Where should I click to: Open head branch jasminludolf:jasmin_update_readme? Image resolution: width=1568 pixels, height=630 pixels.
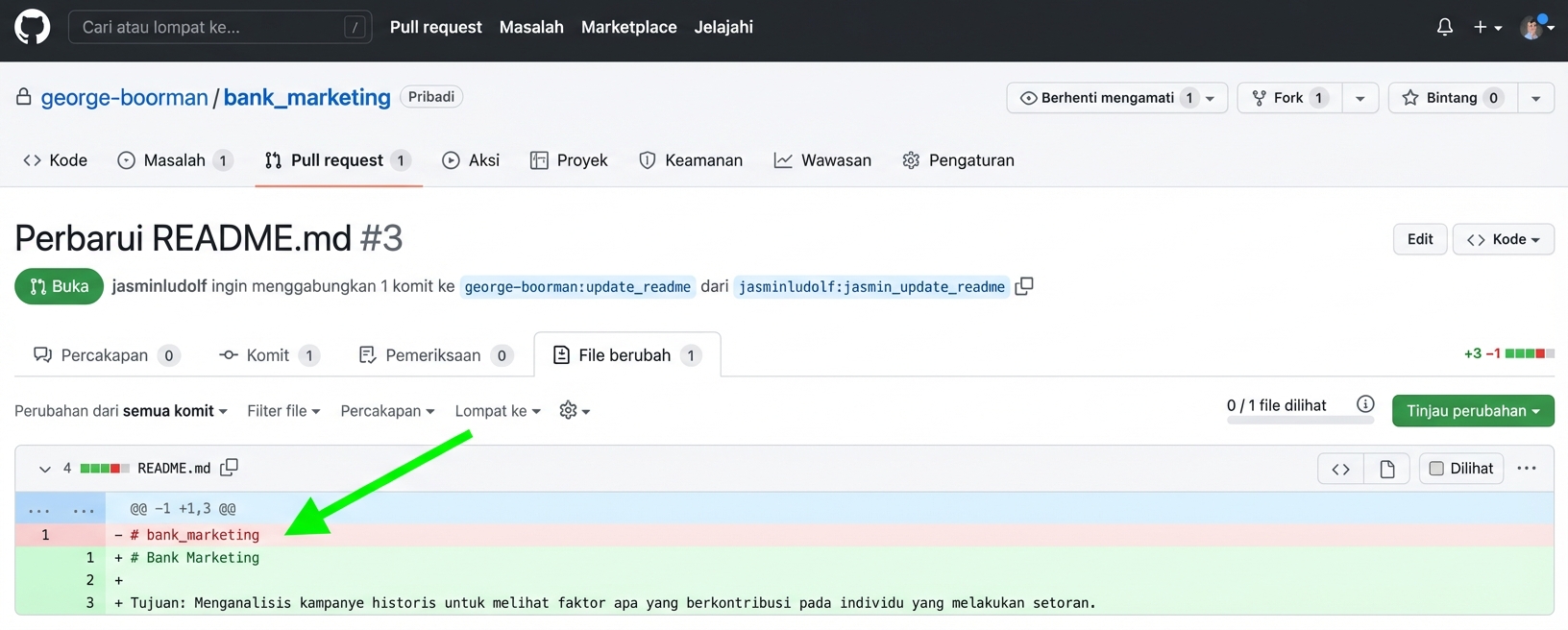871,287
